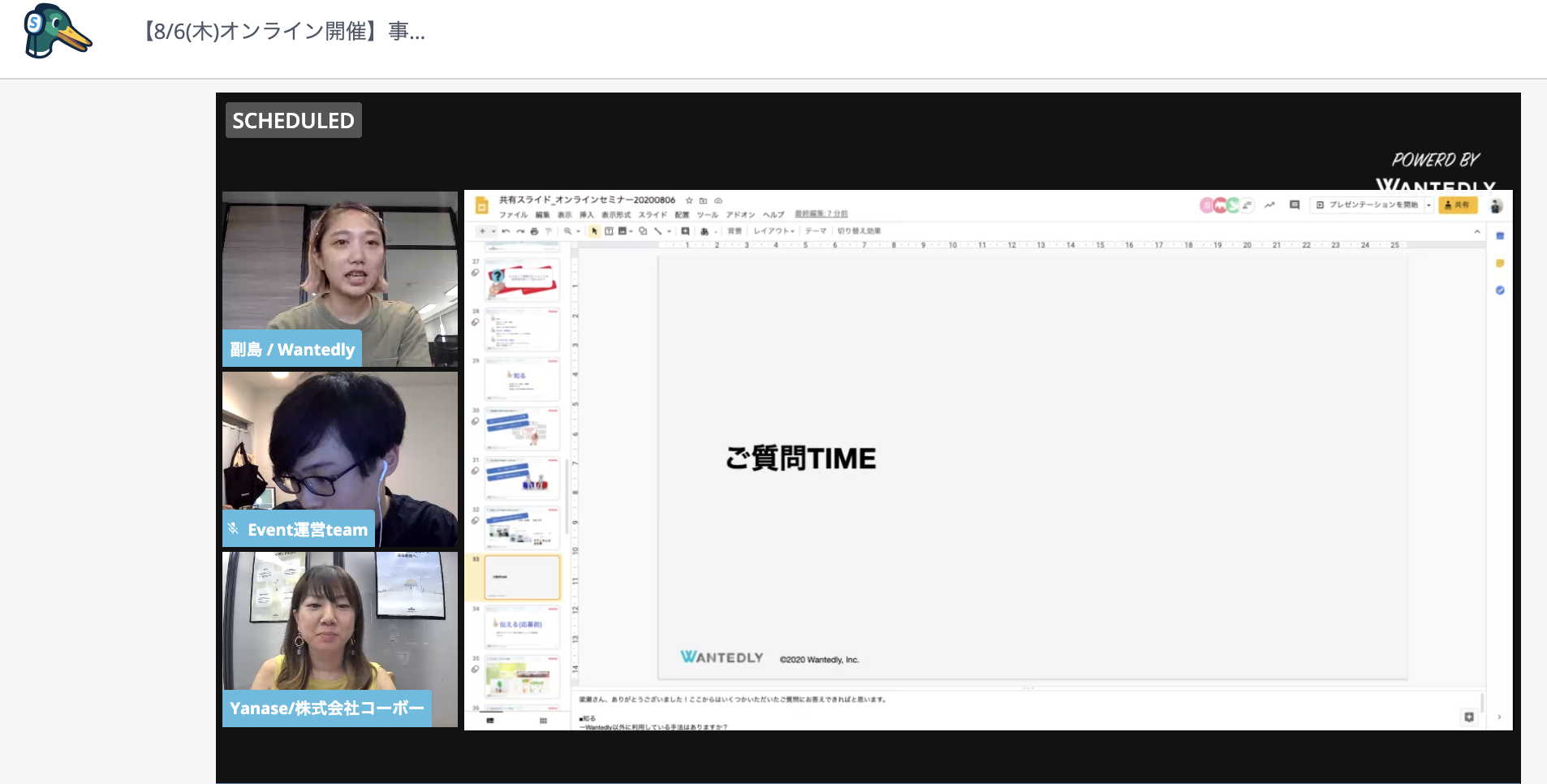Screen dimensions: 1547x784
Task: Click the pink collaborator avatar
Action: click(x=1207, y=205)
